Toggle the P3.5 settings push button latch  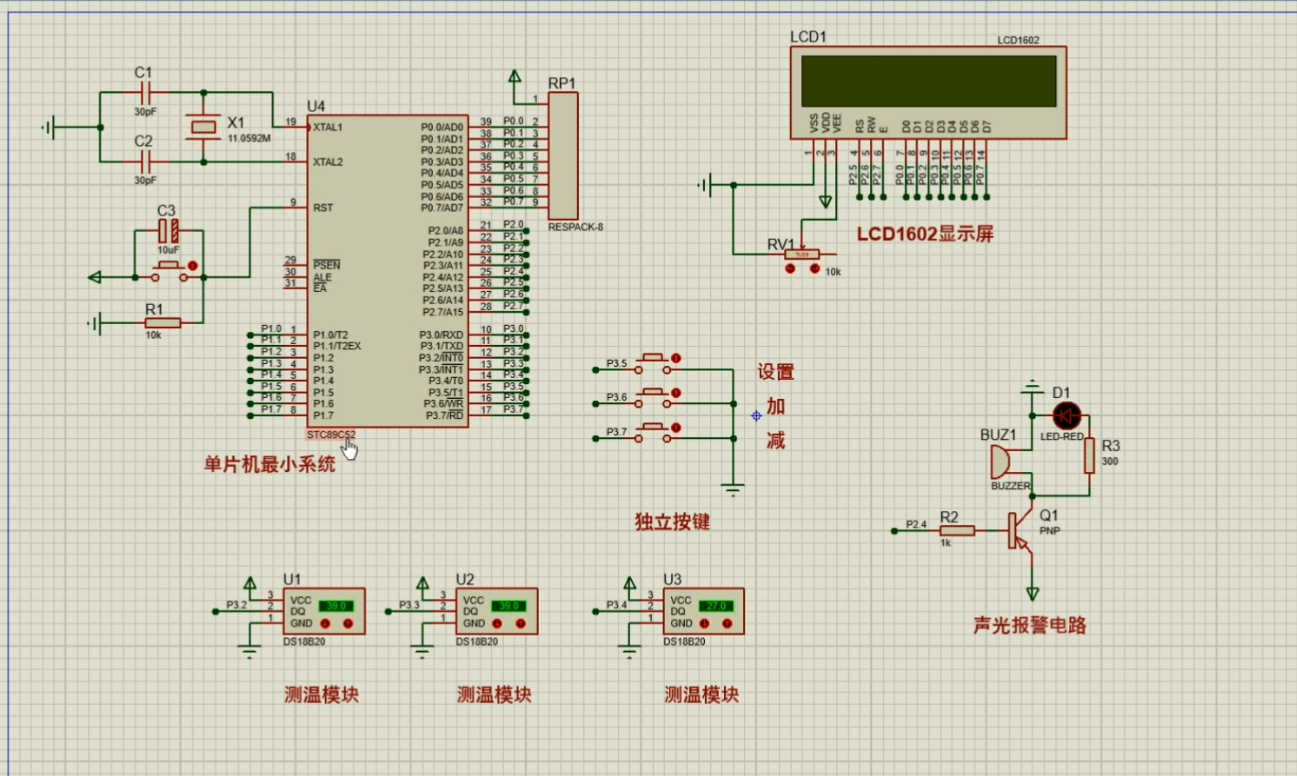677,358
